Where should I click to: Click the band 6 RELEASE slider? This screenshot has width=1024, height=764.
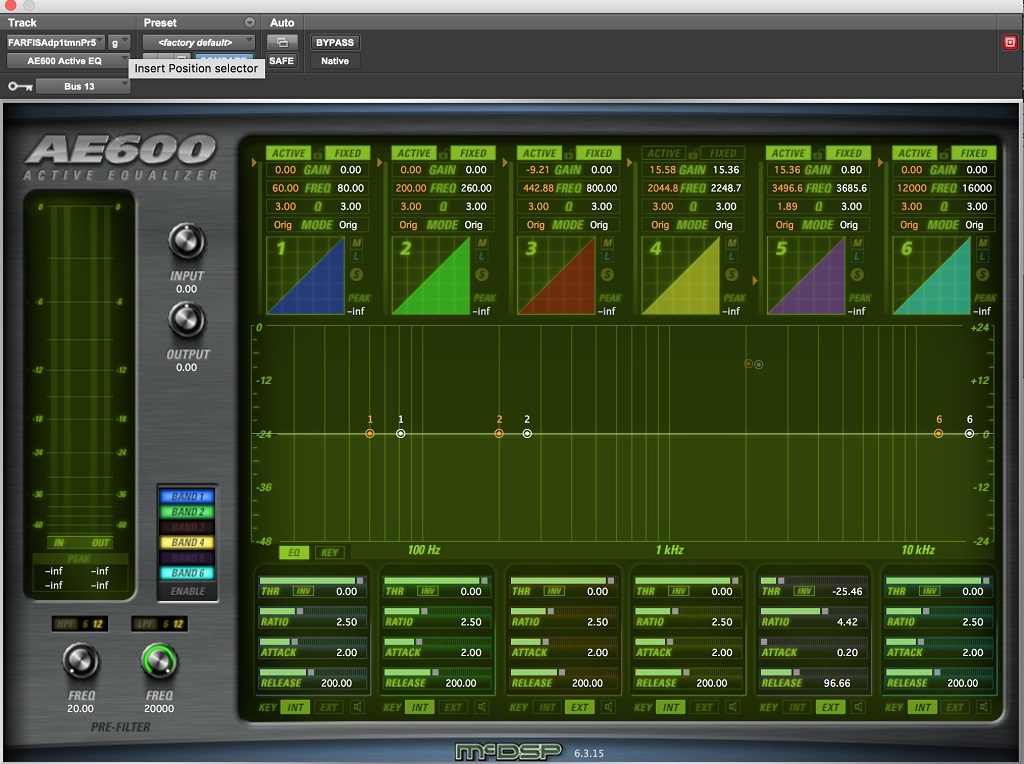coord(939,672)
